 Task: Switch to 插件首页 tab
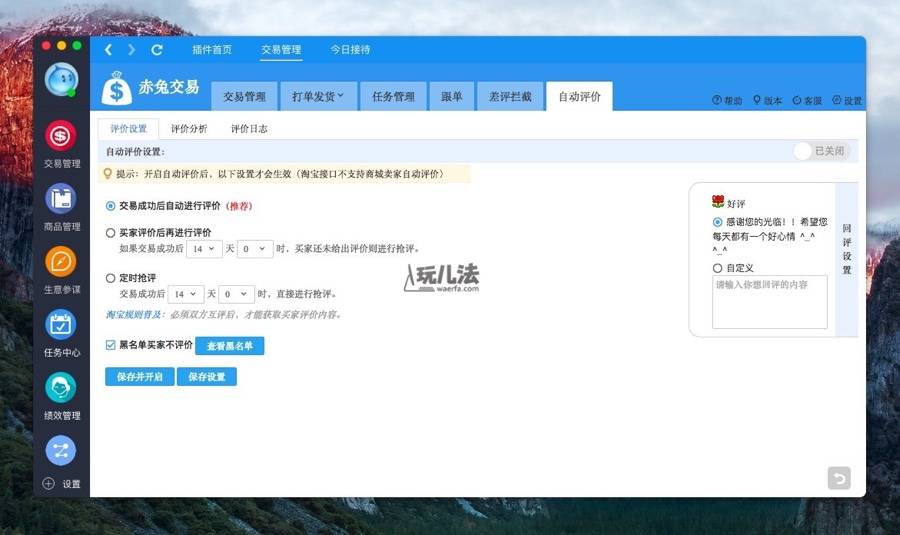point(212,50)
